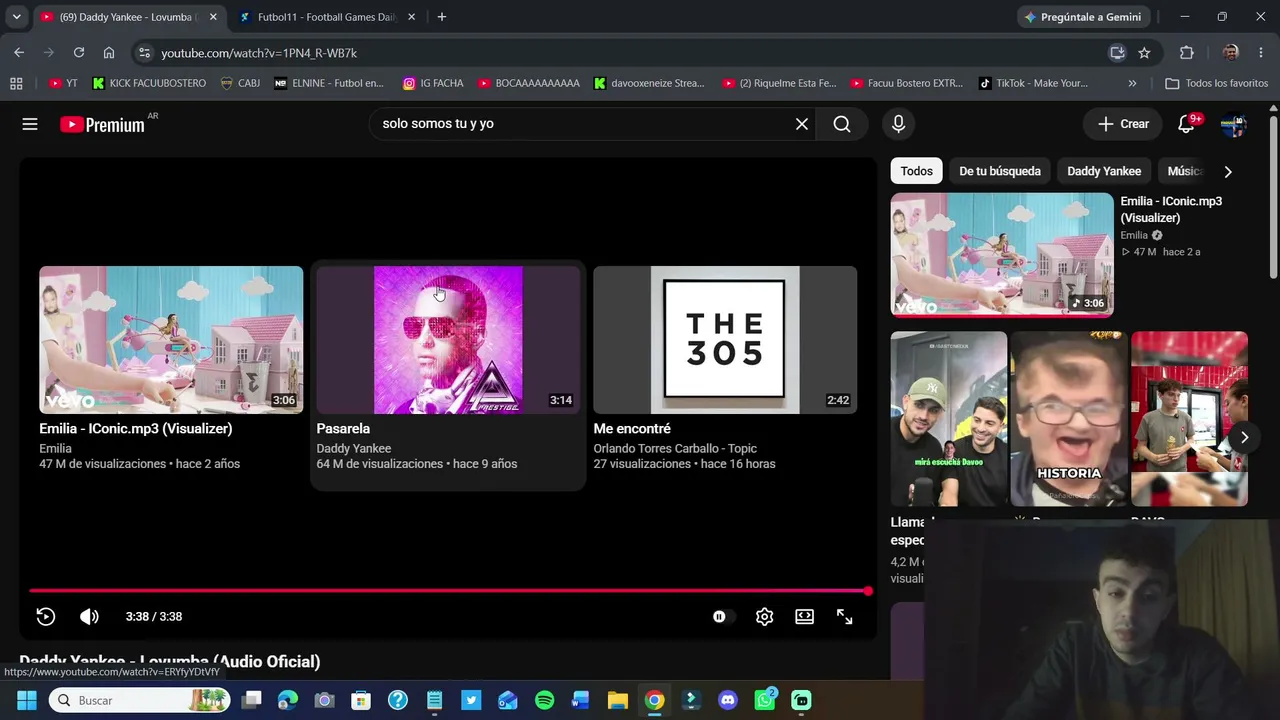1280x720 pixels.
Task: Reload the current page
Action: point(79,53)
